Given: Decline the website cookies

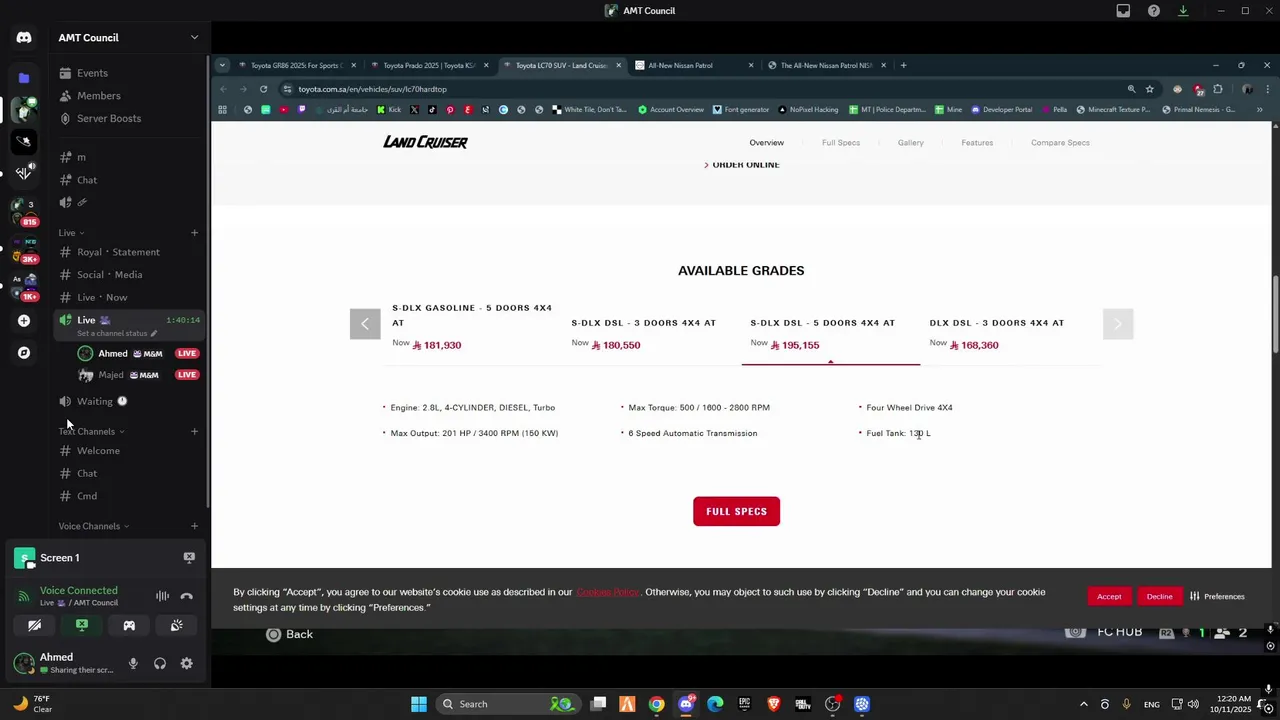Looking at the screenshot, I should [1159, 597].
